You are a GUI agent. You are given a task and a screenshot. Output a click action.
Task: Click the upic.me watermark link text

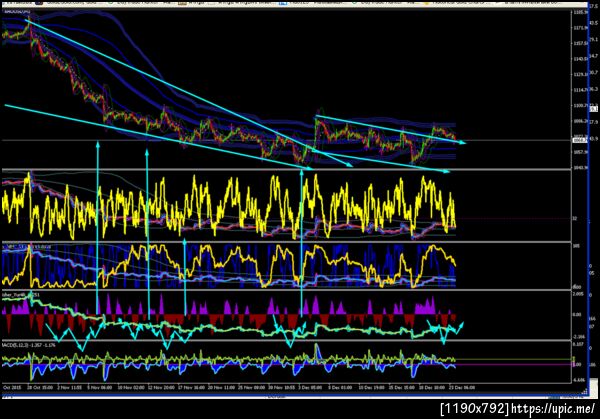tap(553, 409)
